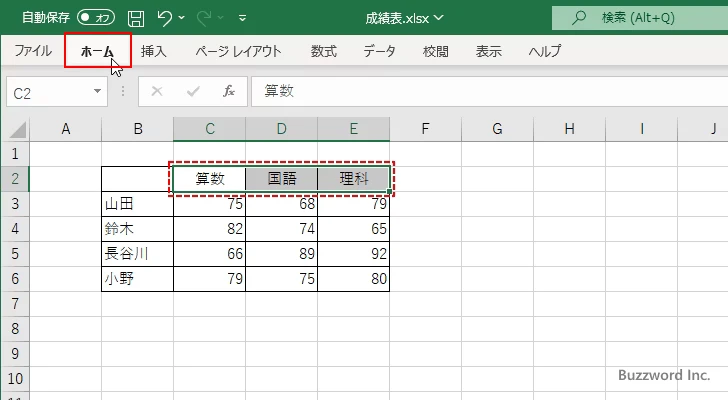Toggle the AutoSave (自動保存) switch
The image size is (728, 400).
tap(96, 18)
